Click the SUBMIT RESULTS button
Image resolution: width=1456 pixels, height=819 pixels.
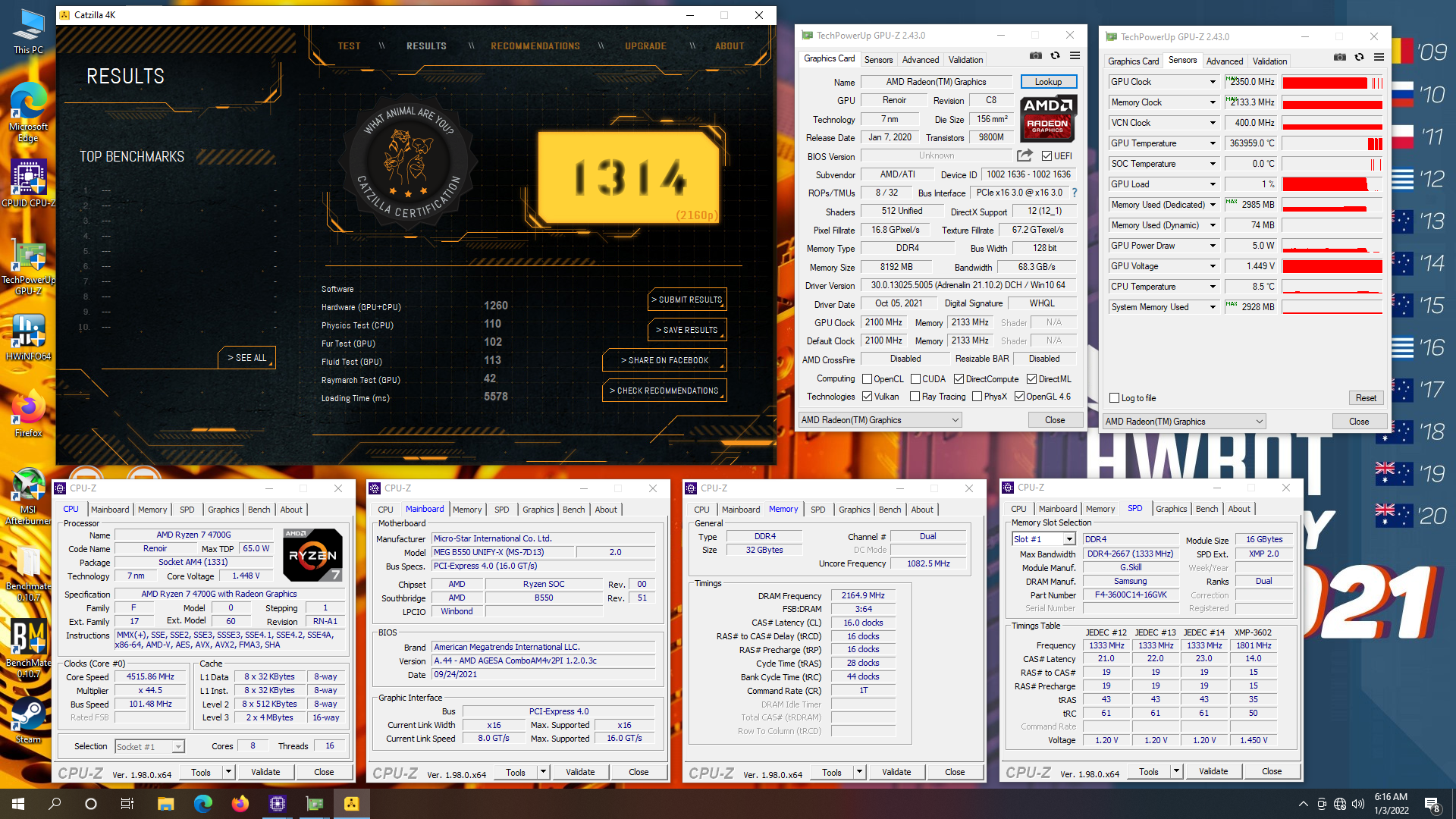(x=687, y=300)
